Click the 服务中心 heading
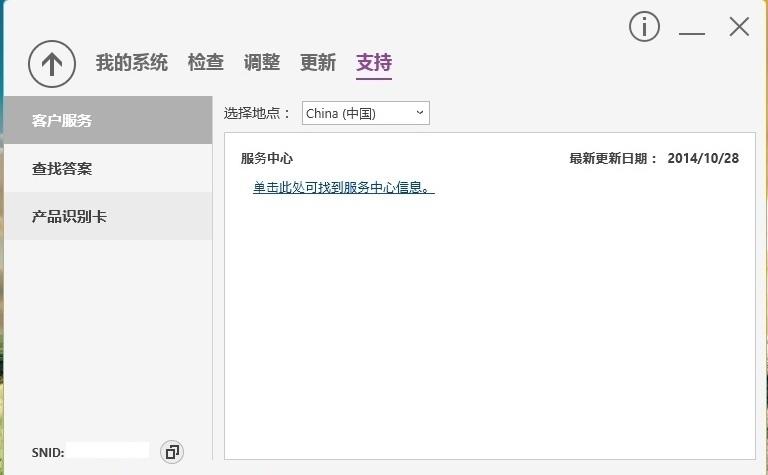 click(x=267, y=158)
